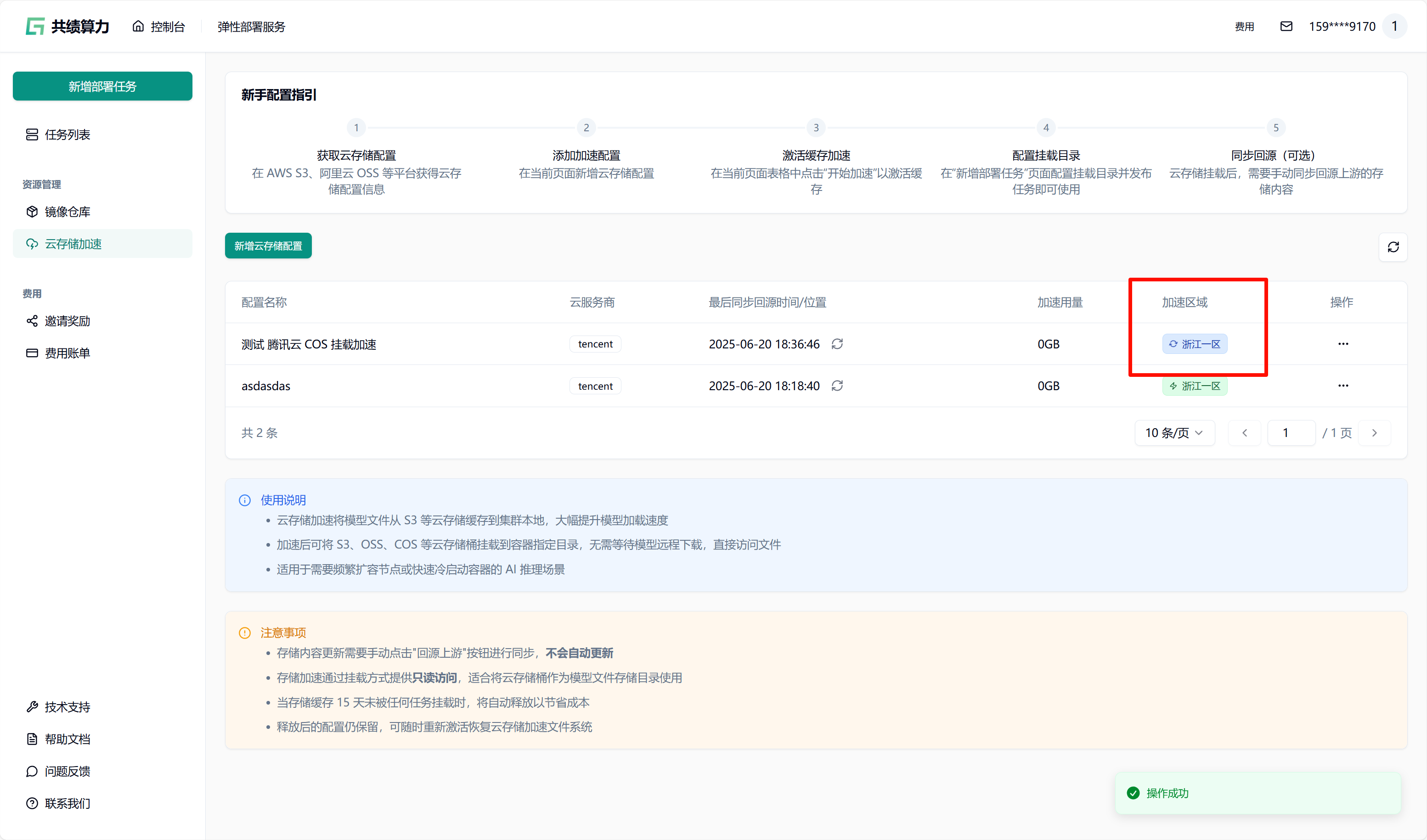The image size is (1427, 840).
Task: Go to previous page with left chevron
Action: tap(1244, 432)
